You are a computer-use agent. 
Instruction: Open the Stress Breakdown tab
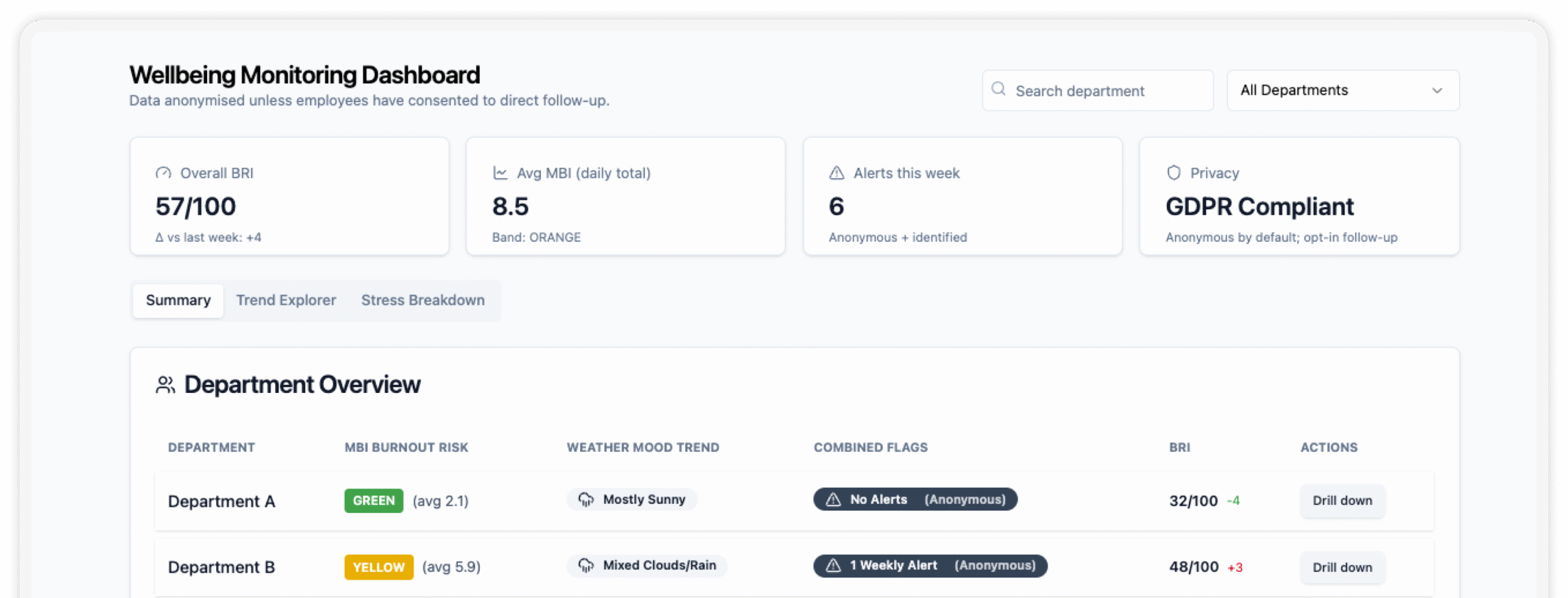423,300
